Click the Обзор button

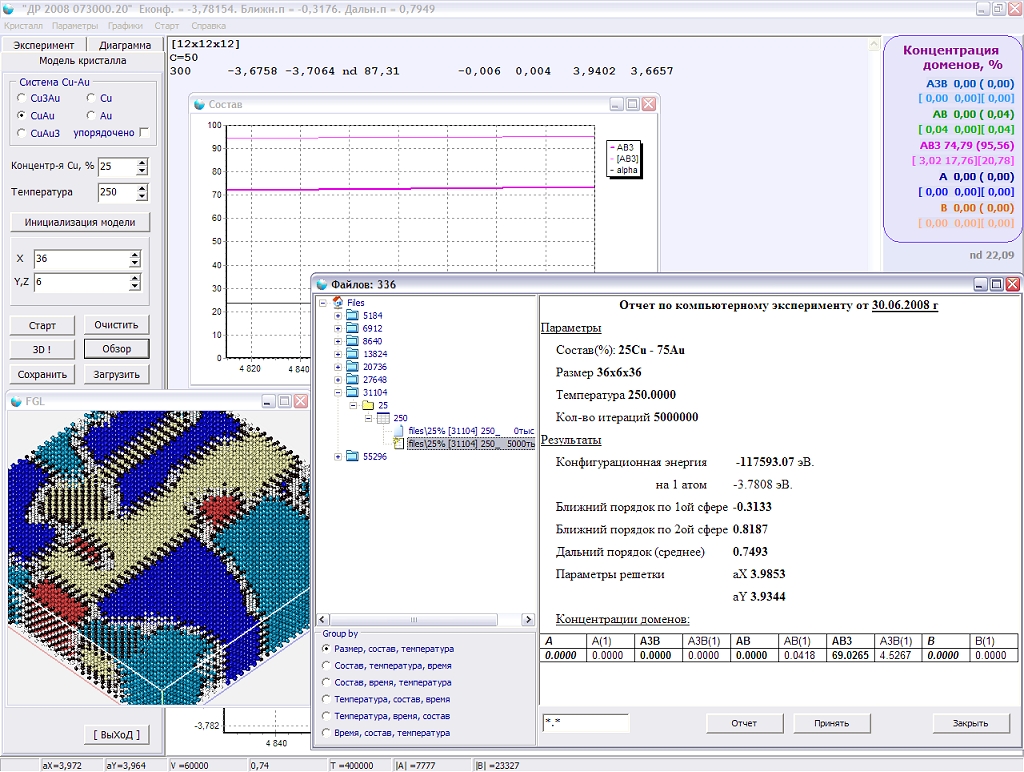tap(116, 349)
